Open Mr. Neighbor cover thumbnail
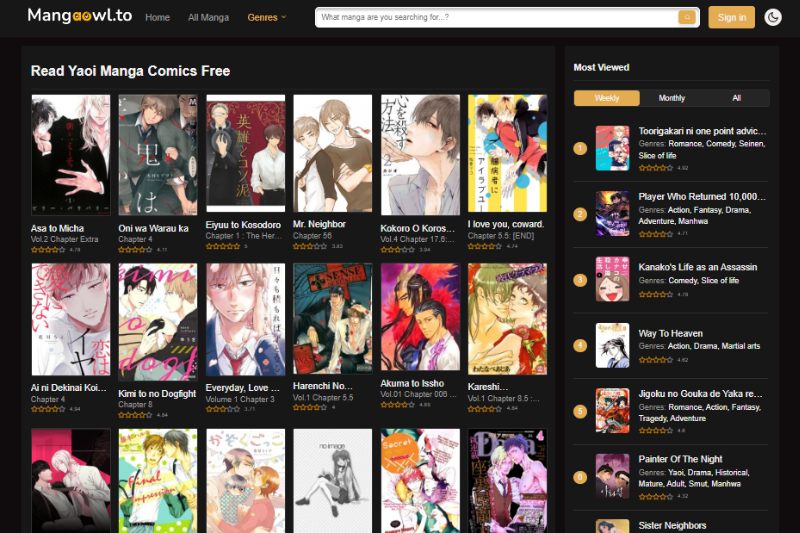Image resolution: width=800 pixels, height=533 pixels. pos(333,153)
